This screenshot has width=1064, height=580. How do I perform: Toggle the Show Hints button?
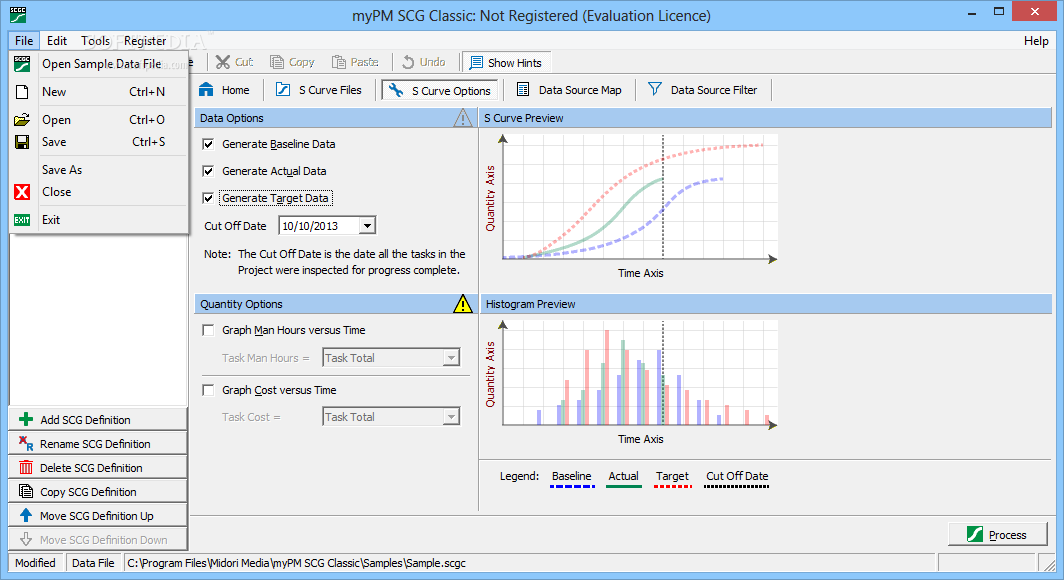pyautogui.click(x=506, y=62)
